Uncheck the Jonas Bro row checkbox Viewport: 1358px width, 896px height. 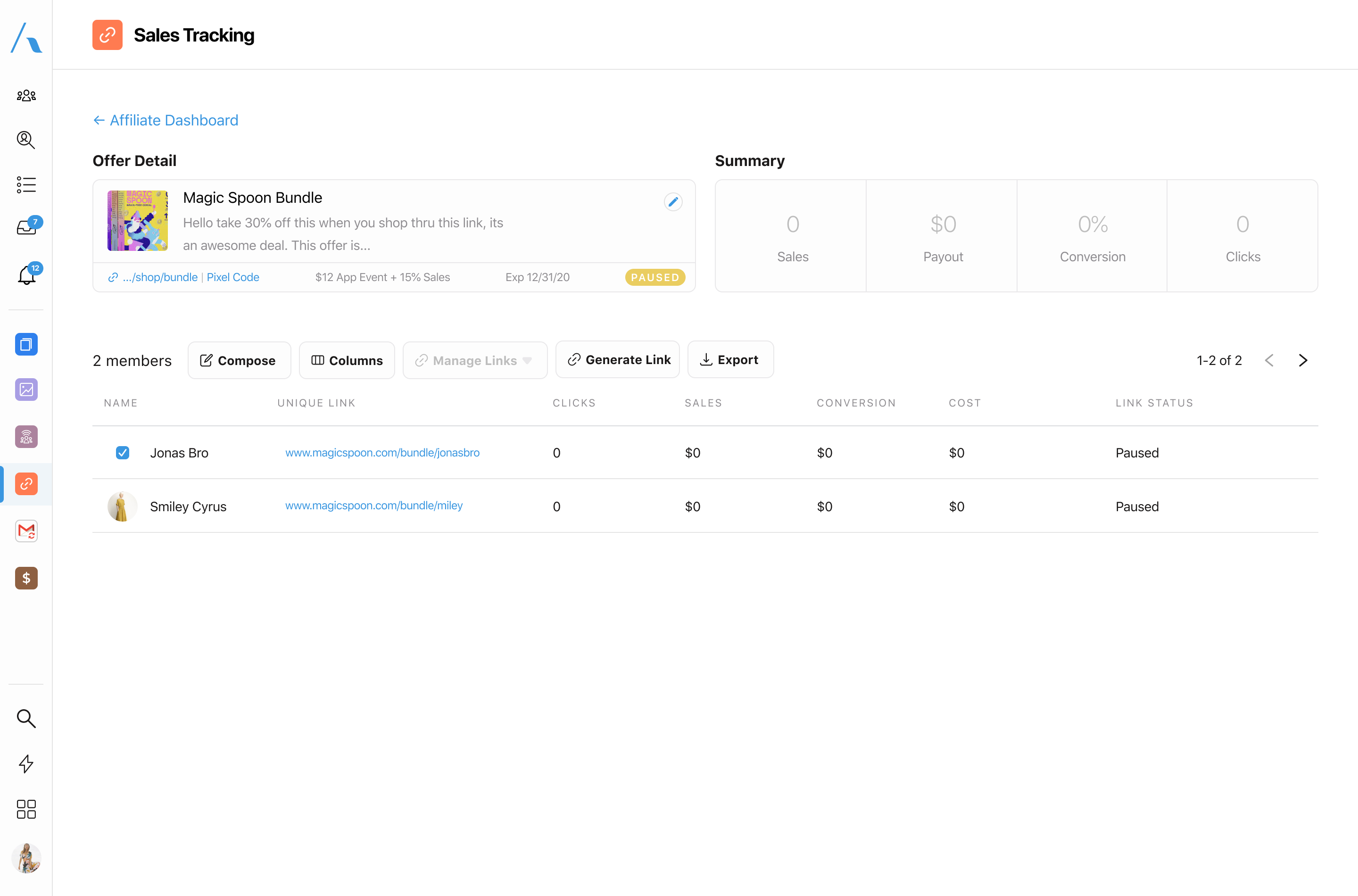click(122, 453)
